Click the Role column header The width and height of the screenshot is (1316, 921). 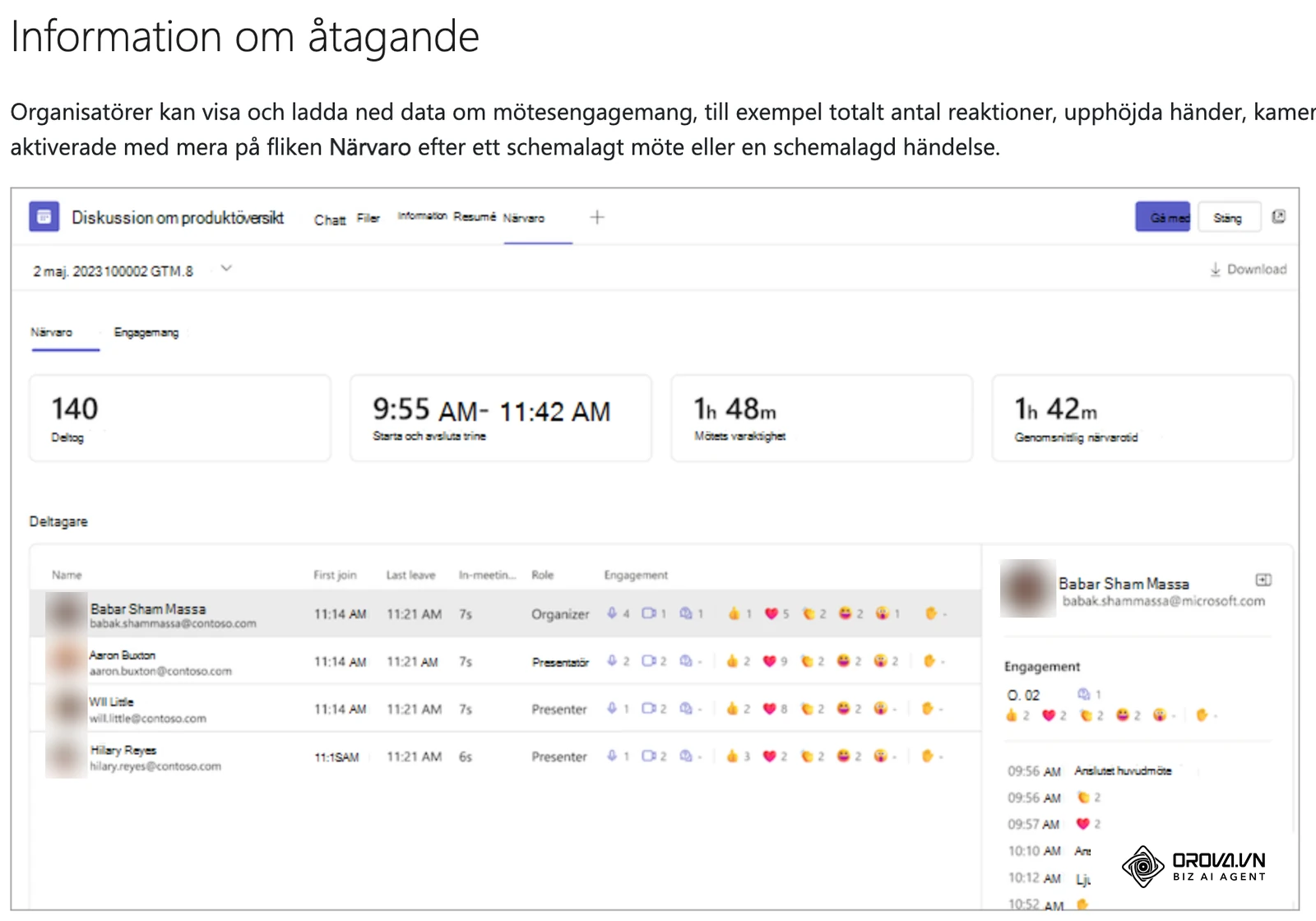[542, 575]
